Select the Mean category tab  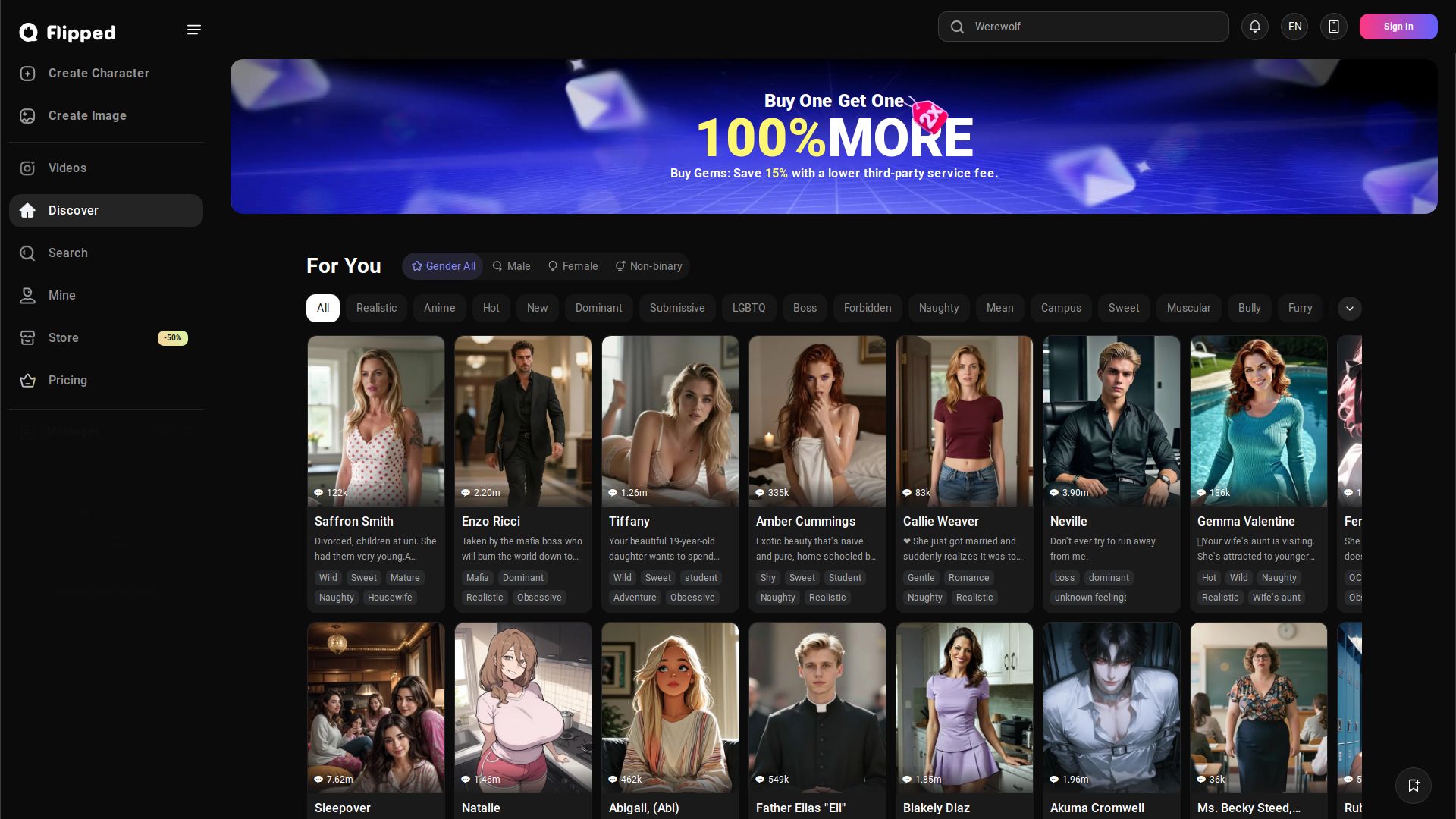pyautogui.click(x=1000, y=308)
